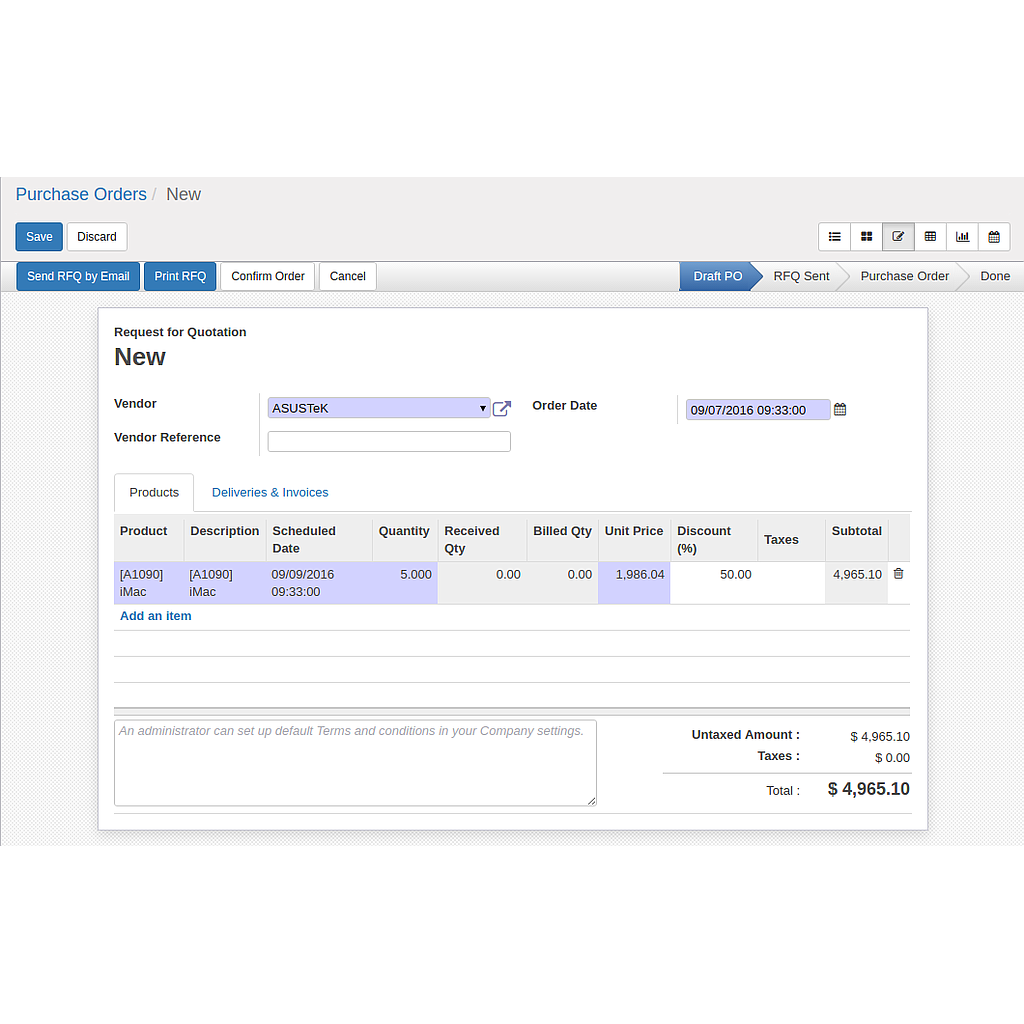
Task: Open the date picker for Order Date
Action: 839,409
